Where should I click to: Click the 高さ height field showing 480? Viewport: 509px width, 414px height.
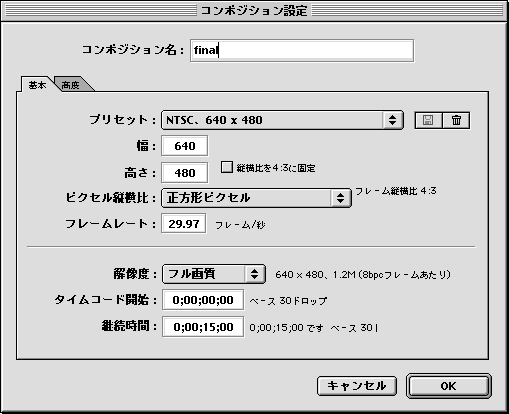tap(185, 173)
